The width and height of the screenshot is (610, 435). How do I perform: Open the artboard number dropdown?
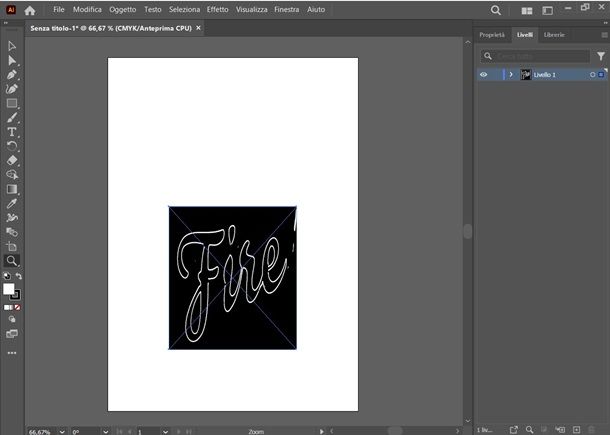click(x=165, y=431)
